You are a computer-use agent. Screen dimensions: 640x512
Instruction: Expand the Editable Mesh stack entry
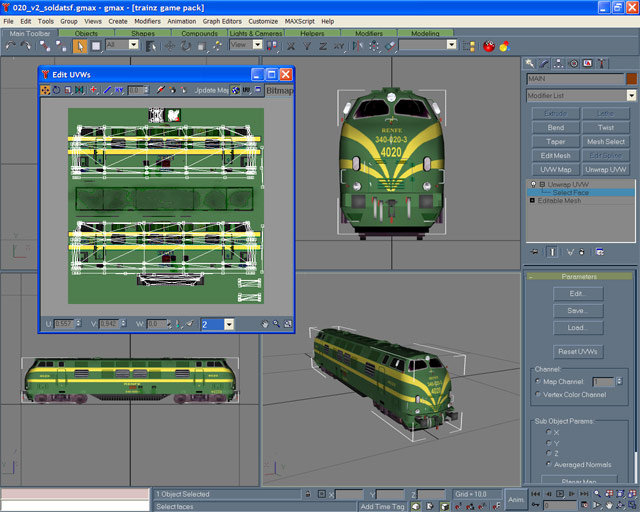coord(534,201)
